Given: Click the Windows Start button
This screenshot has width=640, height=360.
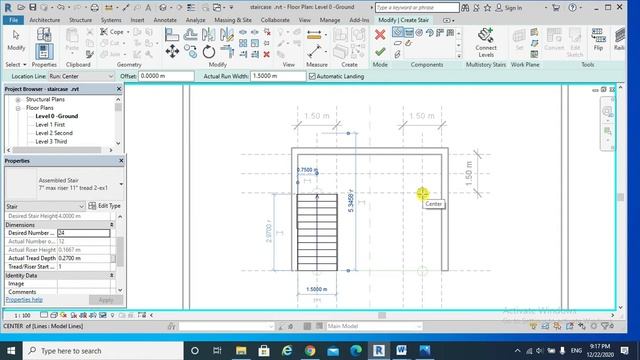Looking at the screenshot, I should pyautogui.click(x=11, y=351).
